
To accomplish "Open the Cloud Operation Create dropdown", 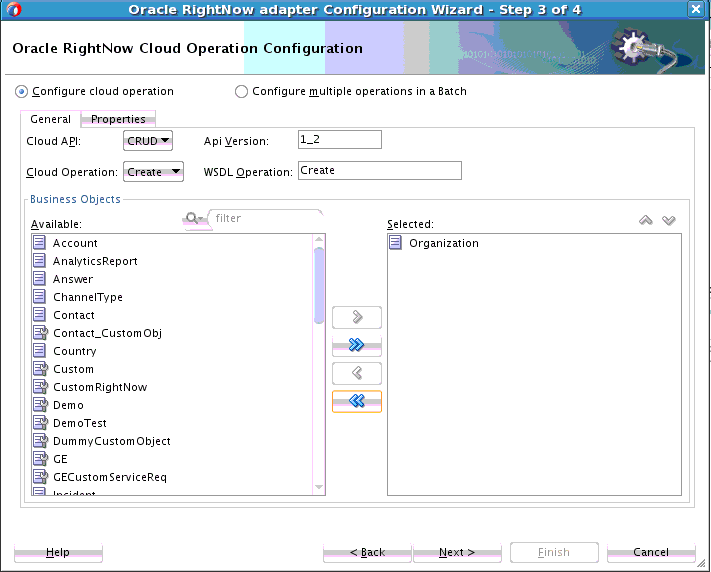I will tap(153, 172).
